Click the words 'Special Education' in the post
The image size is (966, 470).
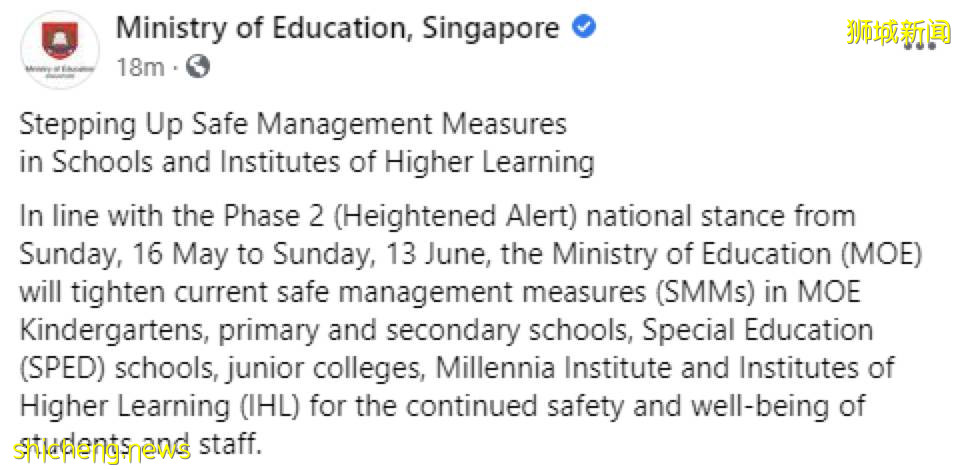click(760, 328)
